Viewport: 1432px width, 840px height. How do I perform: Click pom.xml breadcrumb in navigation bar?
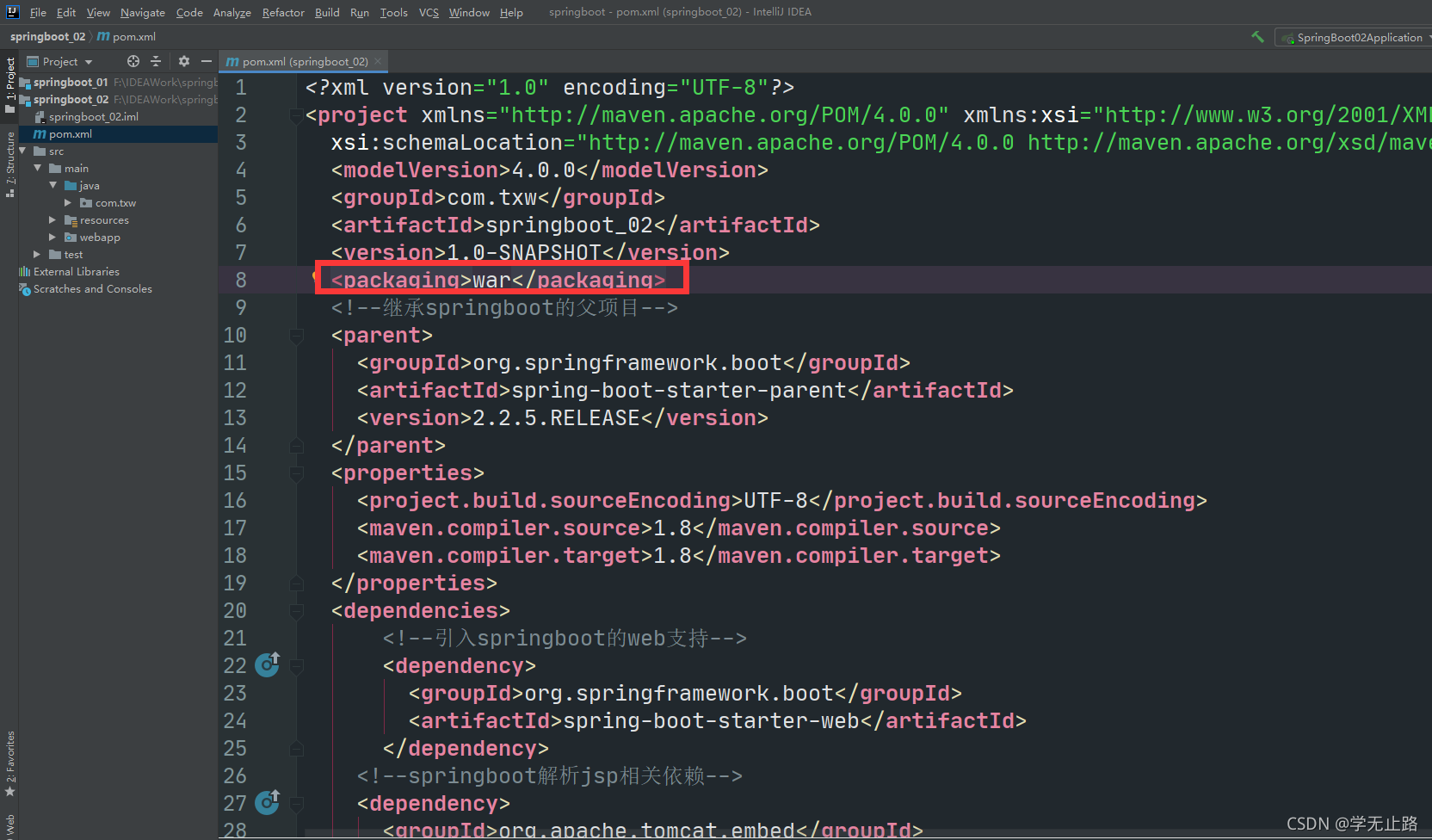[127, 36]
